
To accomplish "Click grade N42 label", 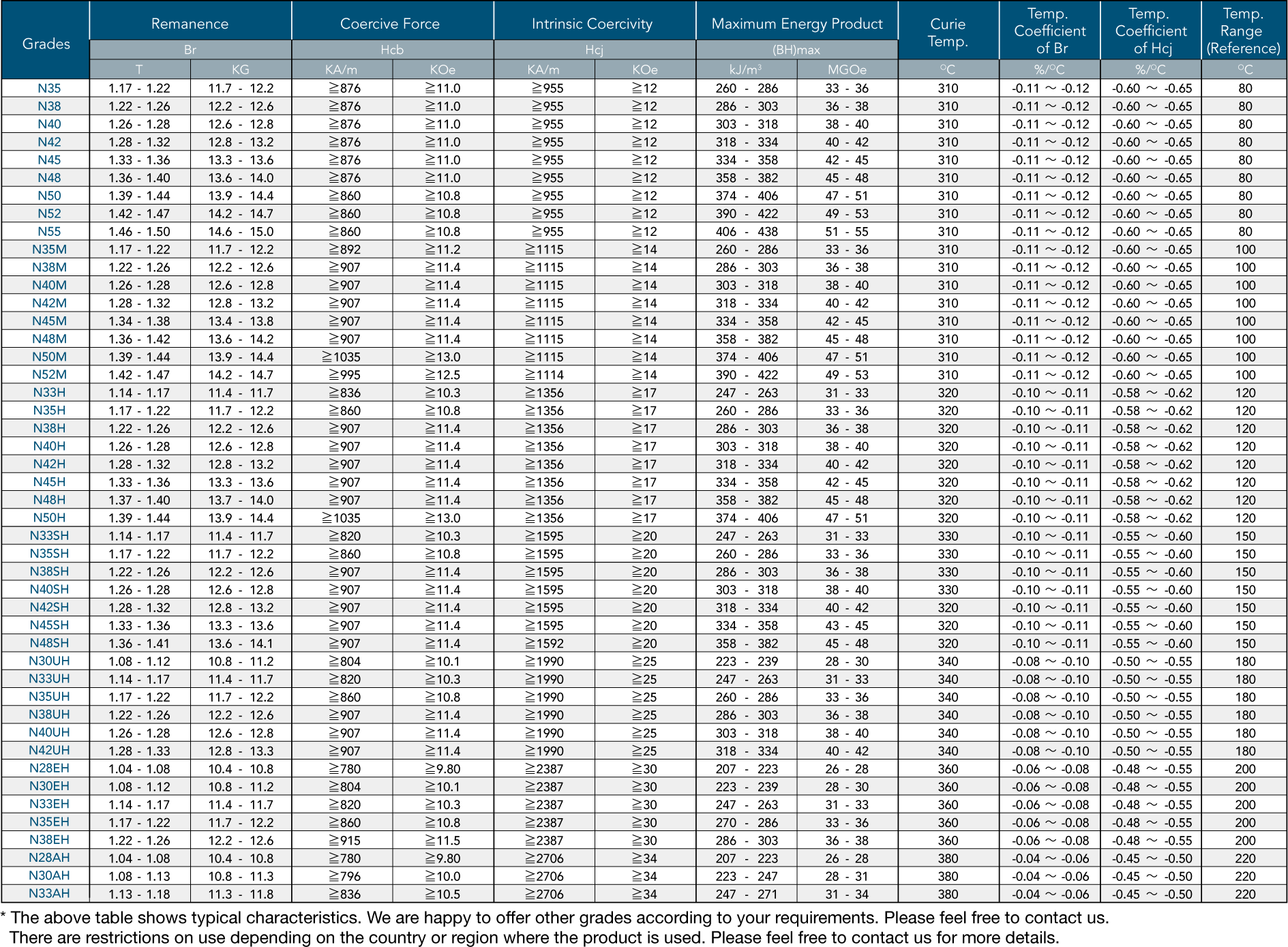I will tap(49, 142).
